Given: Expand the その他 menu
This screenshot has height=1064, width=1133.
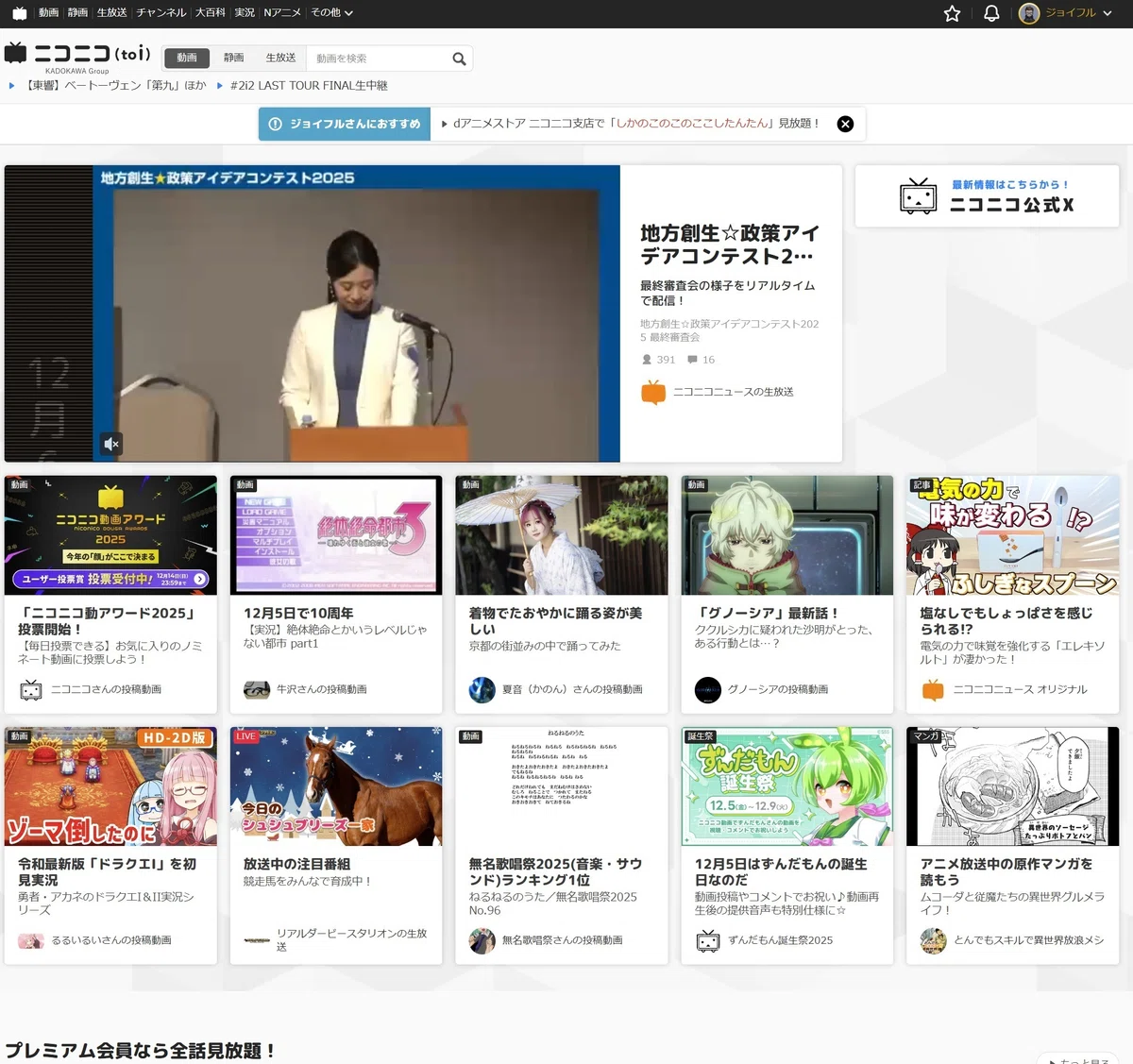Looking at the screenshot, I should pos(331,13).
